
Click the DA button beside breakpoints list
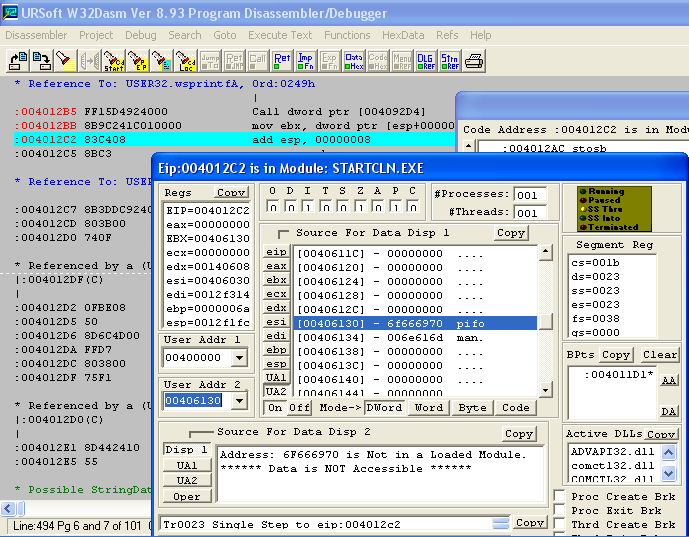(668, 411)
